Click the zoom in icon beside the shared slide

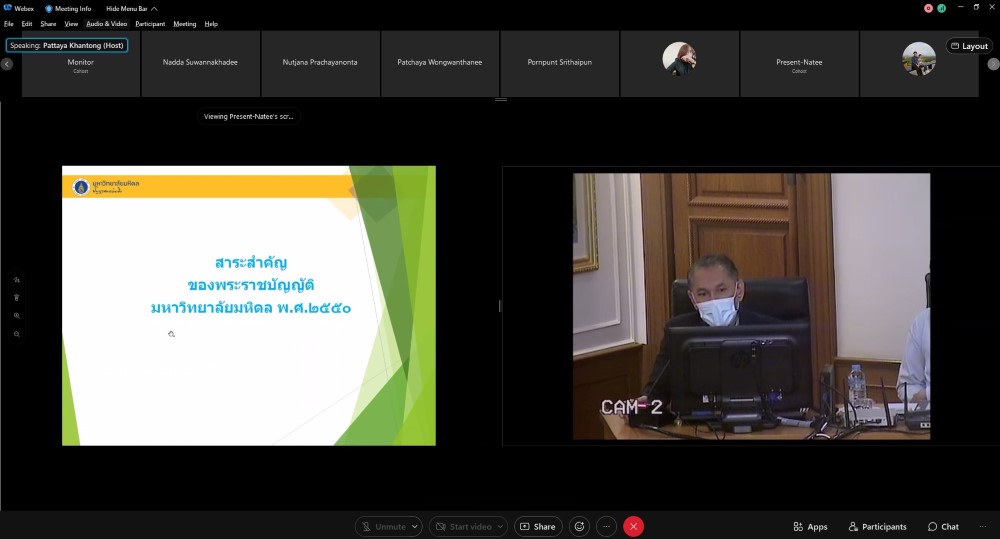(17, 316)
